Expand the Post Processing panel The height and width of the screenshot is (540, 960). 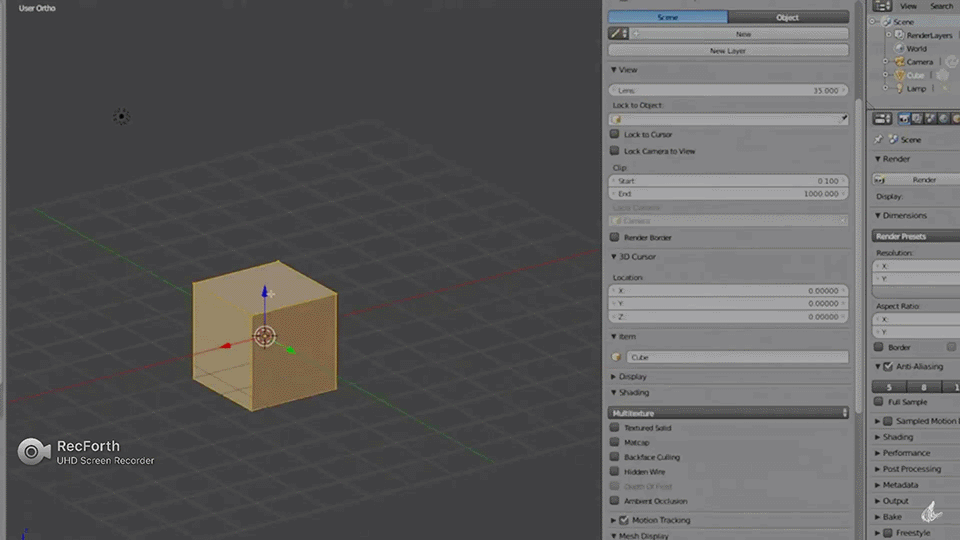pyautogui.click(x=878, y=469)
